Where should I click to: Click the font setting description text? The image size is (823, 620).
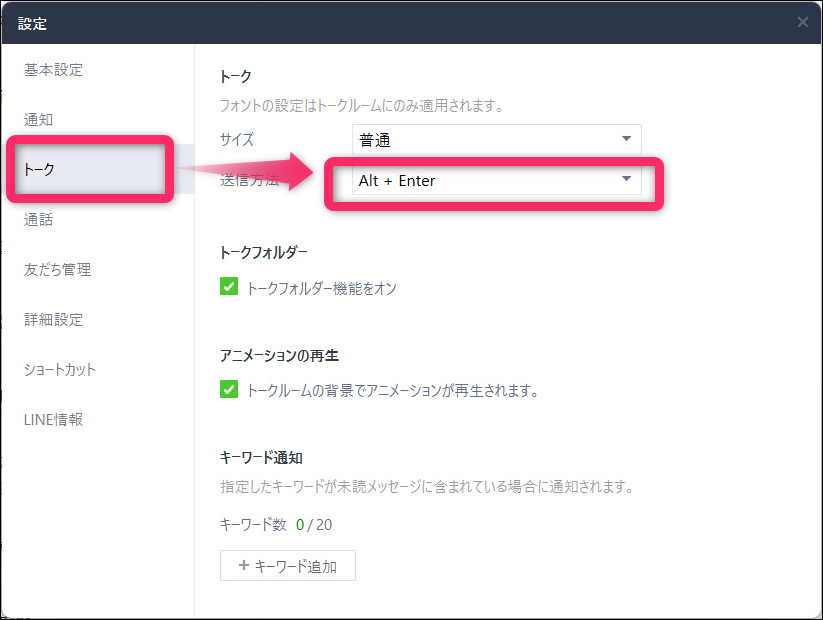362,106
